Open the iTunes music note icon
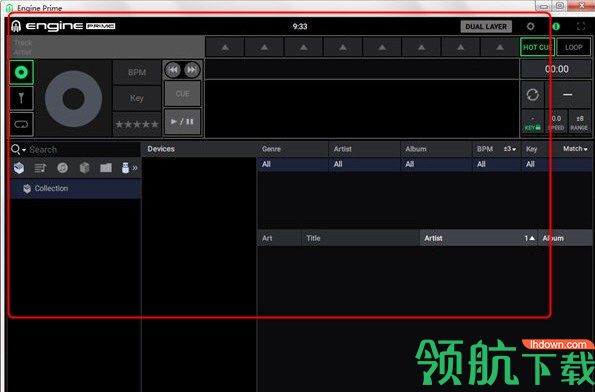This screenshot has height=392, width=595. pyautogui.click(x=63, y=167)
